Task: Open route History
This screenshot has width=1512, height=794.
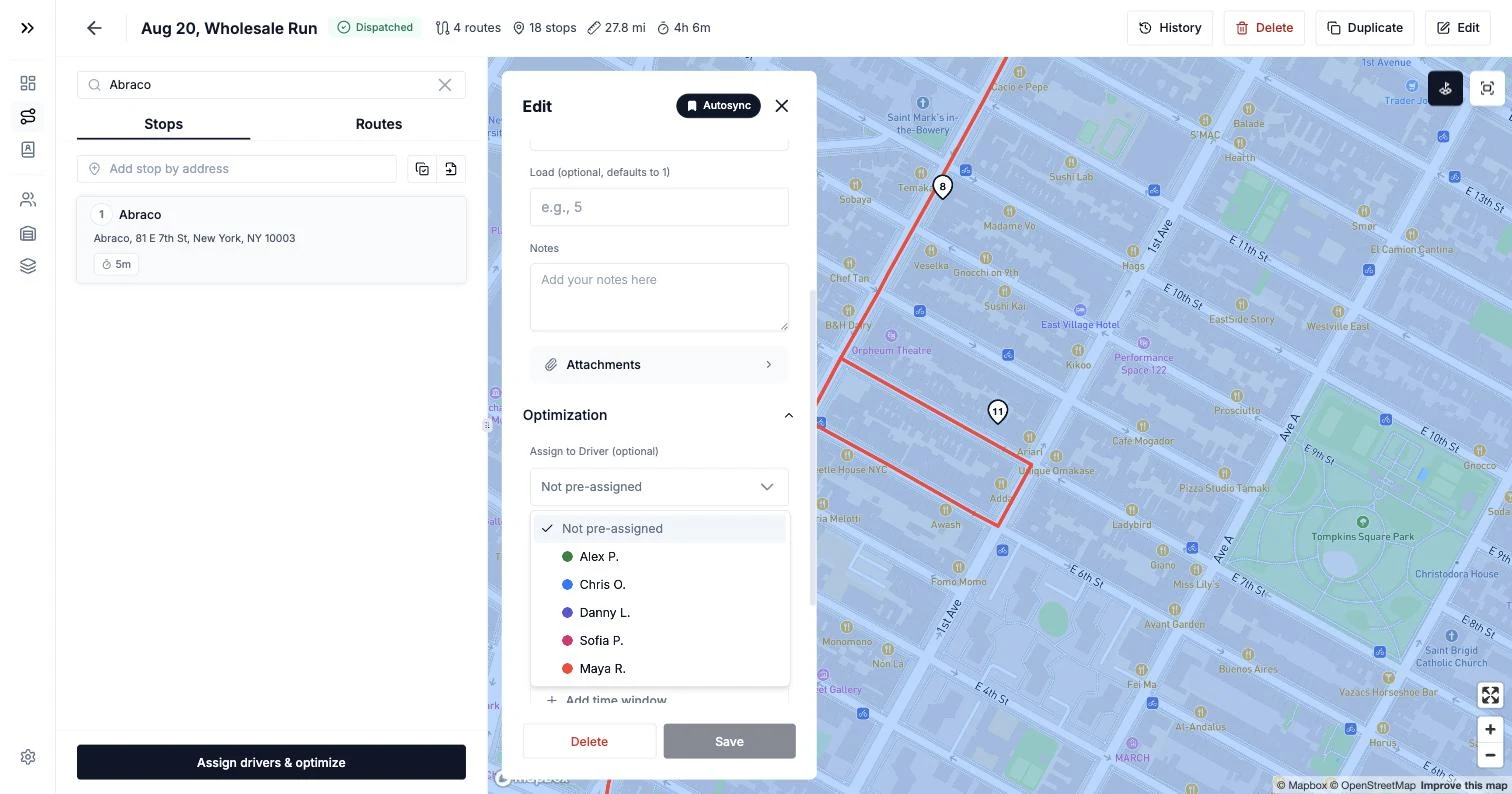Action: (x=1170, y=28)
